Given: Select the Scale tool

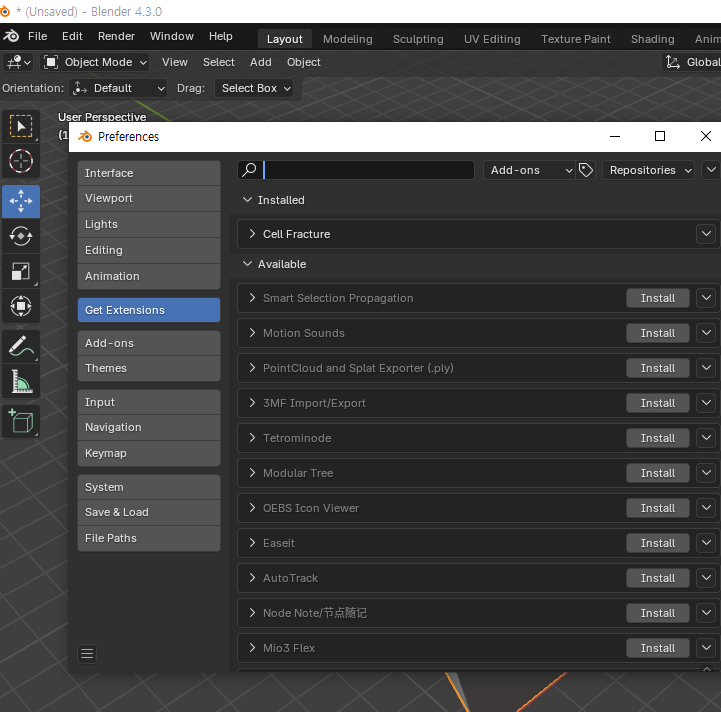Looking at the screenshot, I should coord(21,271).
